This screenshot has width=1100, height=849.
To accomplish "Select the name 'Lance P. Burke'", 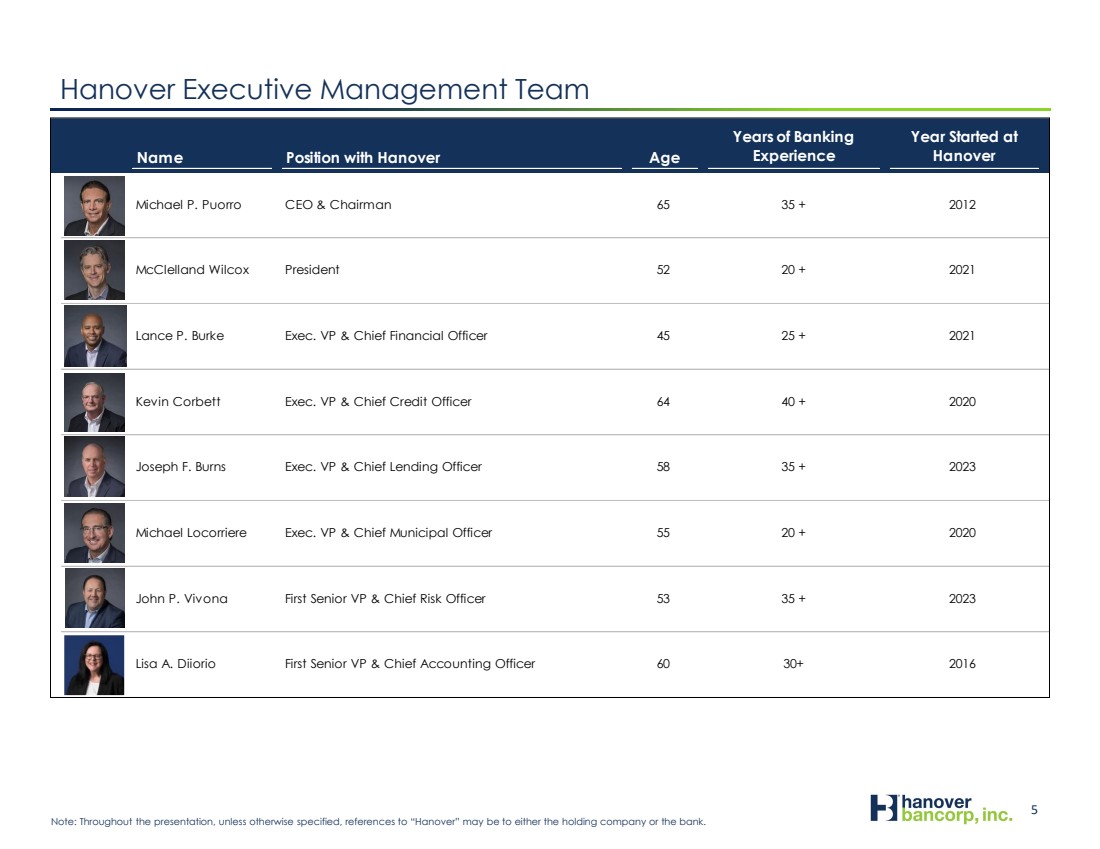I will pos(180,336).
